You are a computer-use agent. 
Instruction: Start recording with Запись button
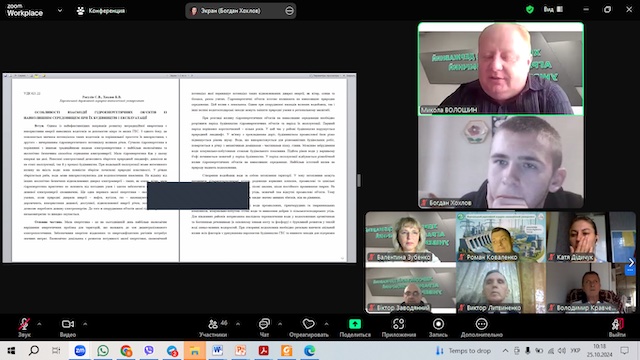pyautogui.click(x=438, y=327)
